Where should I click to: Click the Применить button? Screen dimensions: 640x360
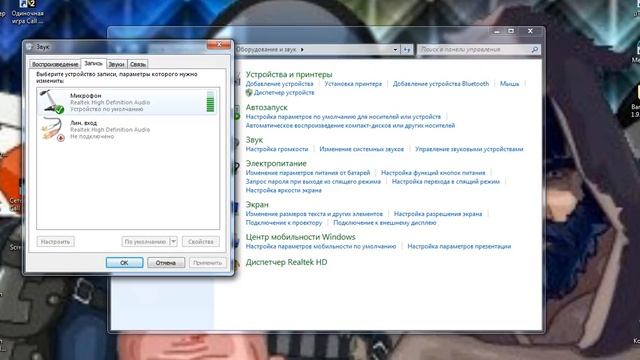pos(207,262)
